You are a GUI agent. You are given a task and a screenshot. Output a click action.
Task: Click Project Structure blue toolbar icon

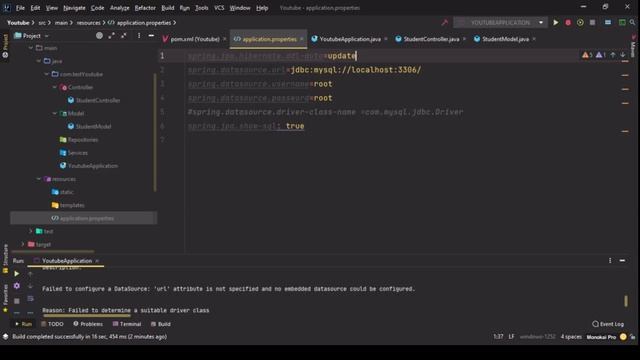pos(608,22)
